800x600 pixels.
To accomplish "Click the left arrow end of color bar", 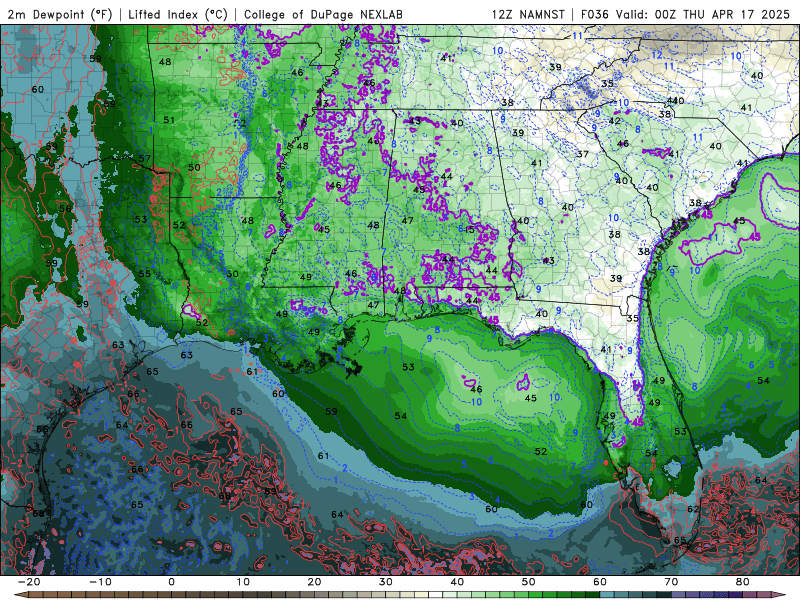I will 19,595.
